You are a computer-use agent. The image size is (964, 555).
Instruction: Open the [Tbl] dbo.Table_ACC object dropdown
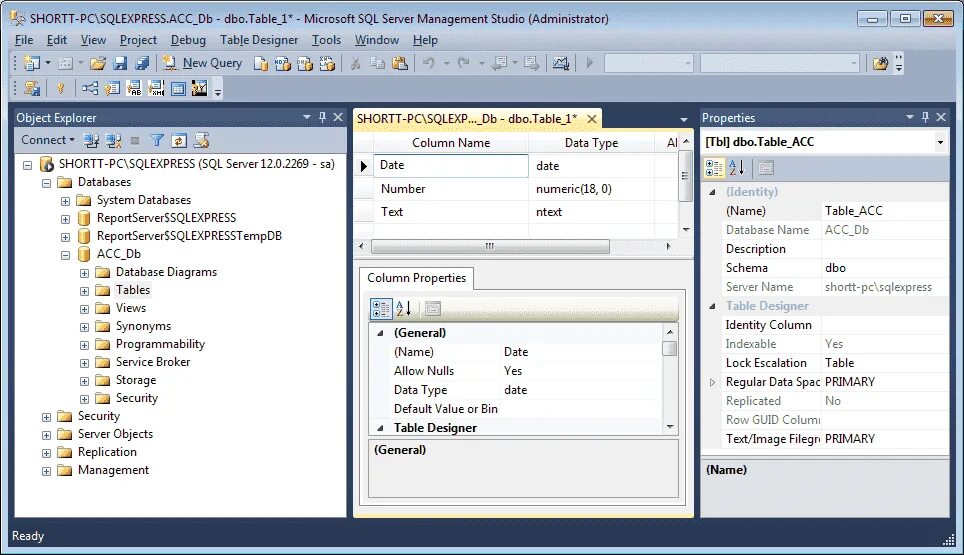tap(940, 143)
